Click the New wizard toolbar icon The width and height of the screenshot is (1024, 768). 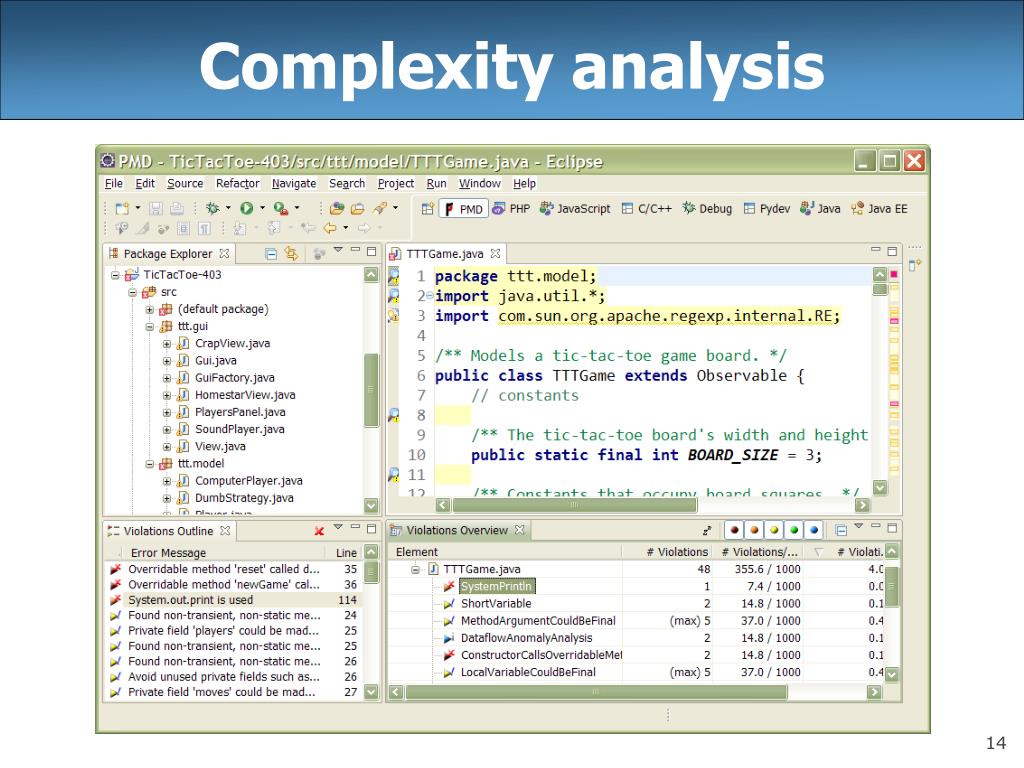pos(122,208)
